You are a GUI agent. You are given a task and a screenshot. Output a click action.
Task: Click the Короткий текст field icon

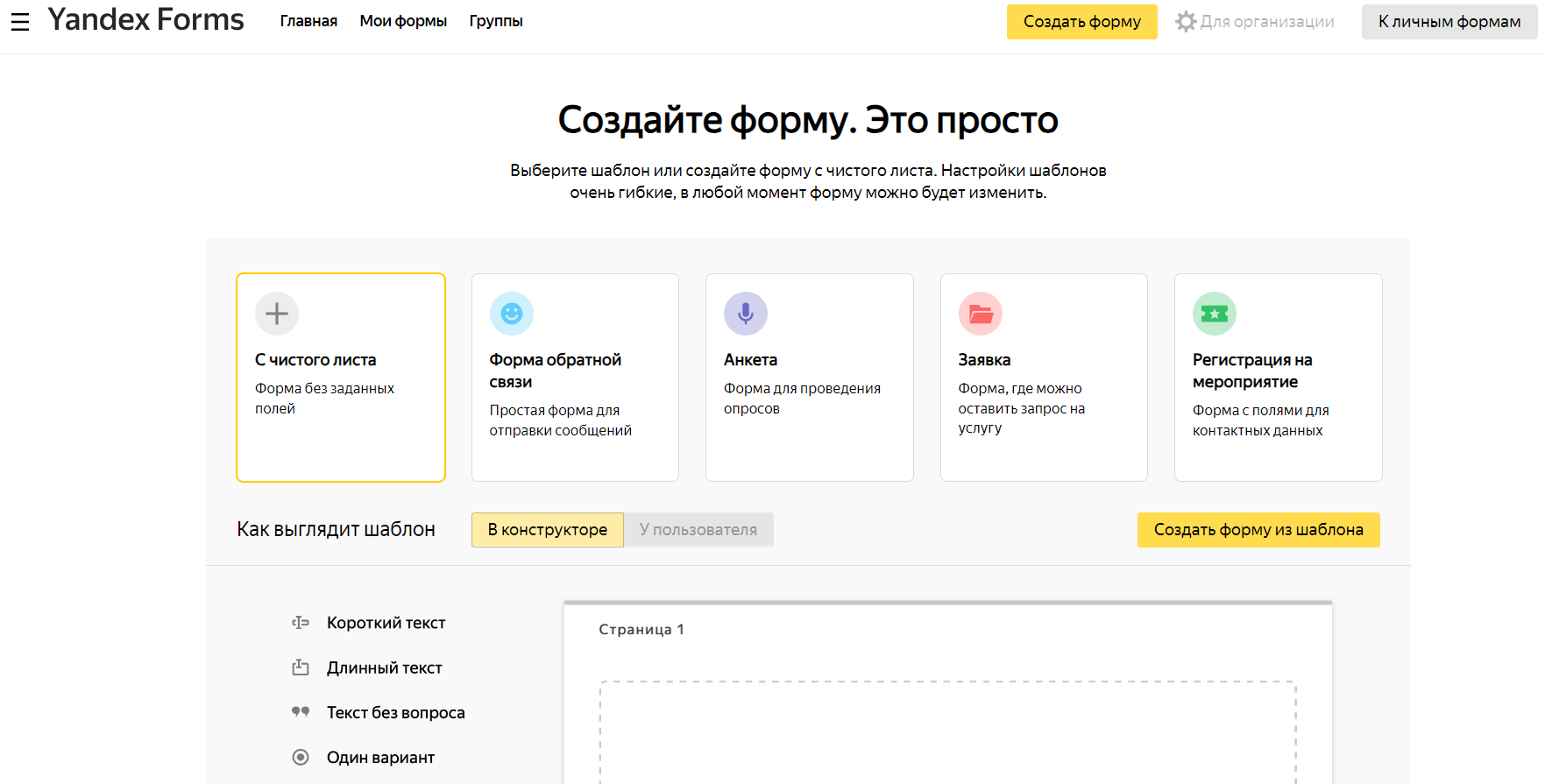(x=301, y=623)
